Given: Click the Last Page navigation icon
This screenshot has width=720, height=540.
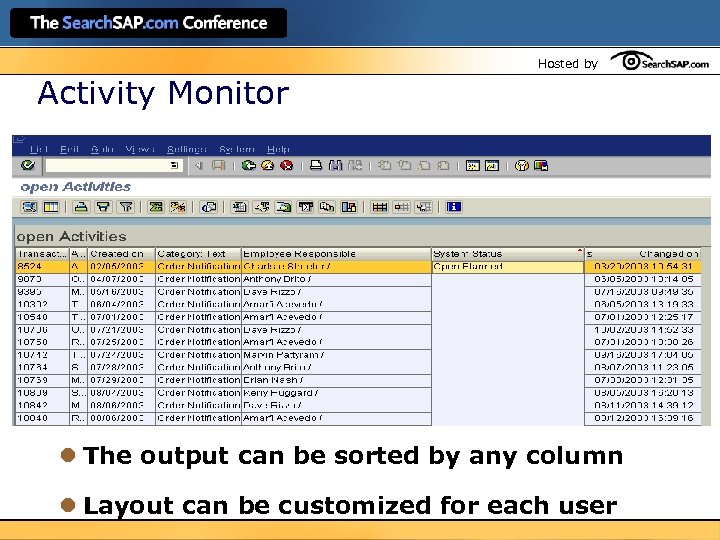Looking at the screenshot, I should click(x=443, y=165).
